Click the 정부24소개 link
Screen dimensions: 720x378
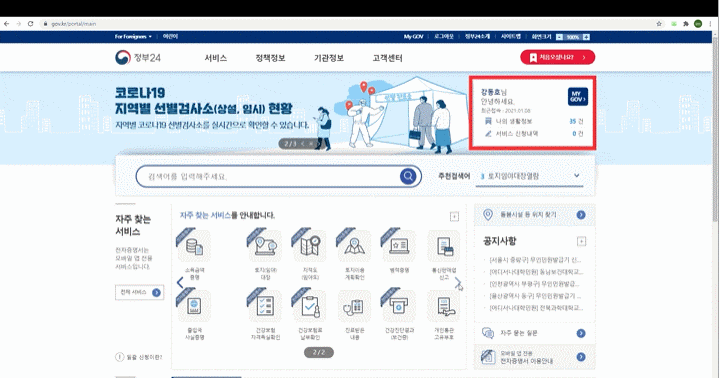coord(477,37)
